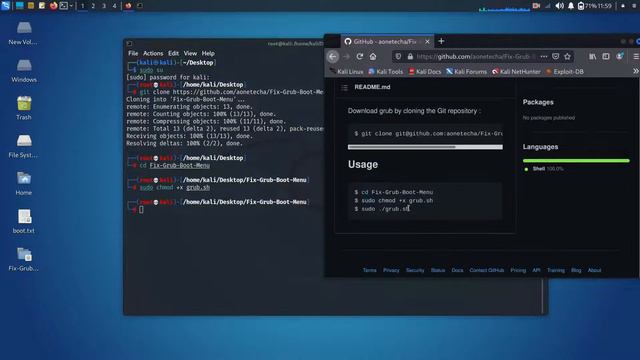Open the Firefox hamburger menu
640x360 pixels.
click(x=636, y=57)
